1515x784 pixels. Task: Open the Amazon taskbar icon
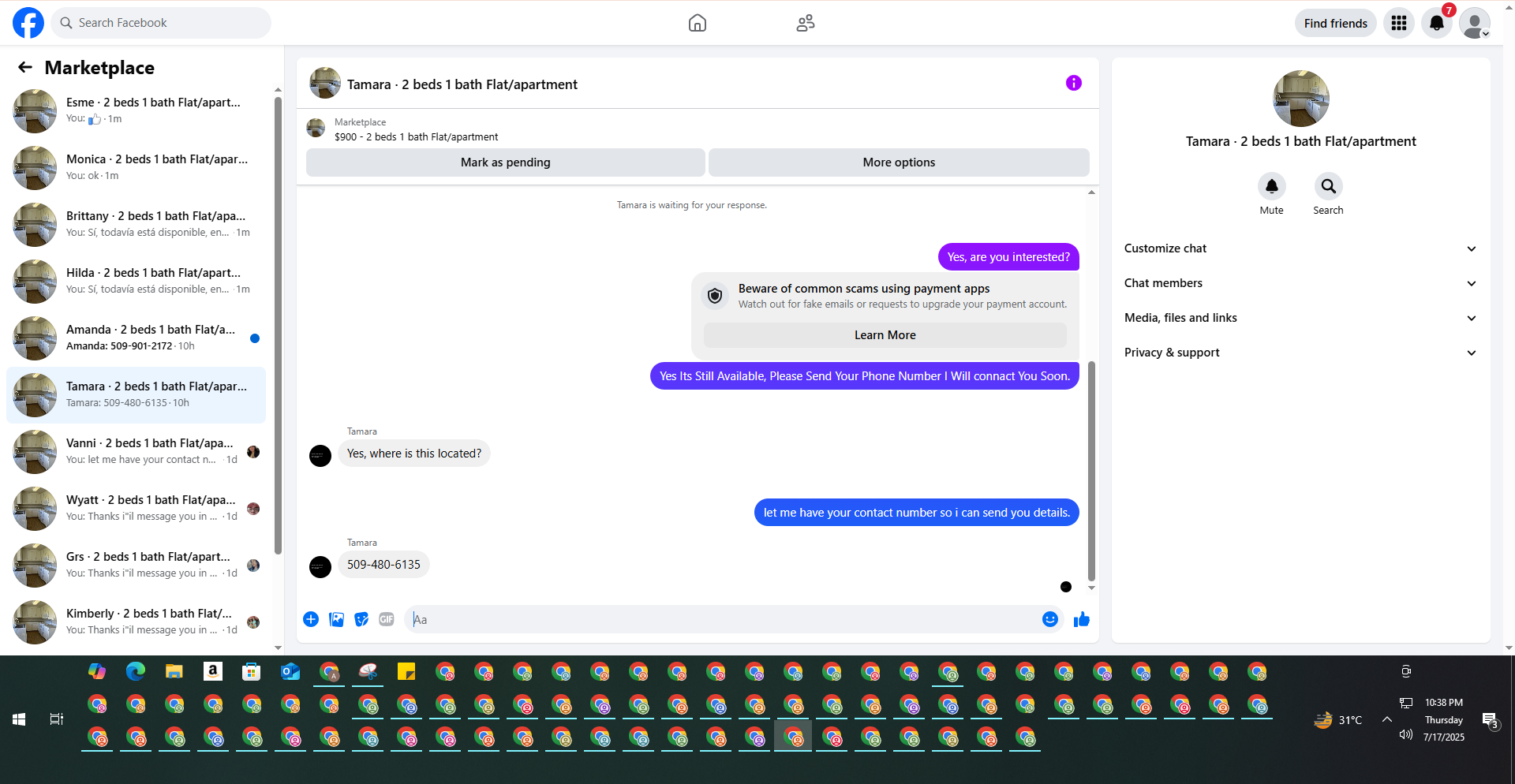click(213, 671)
